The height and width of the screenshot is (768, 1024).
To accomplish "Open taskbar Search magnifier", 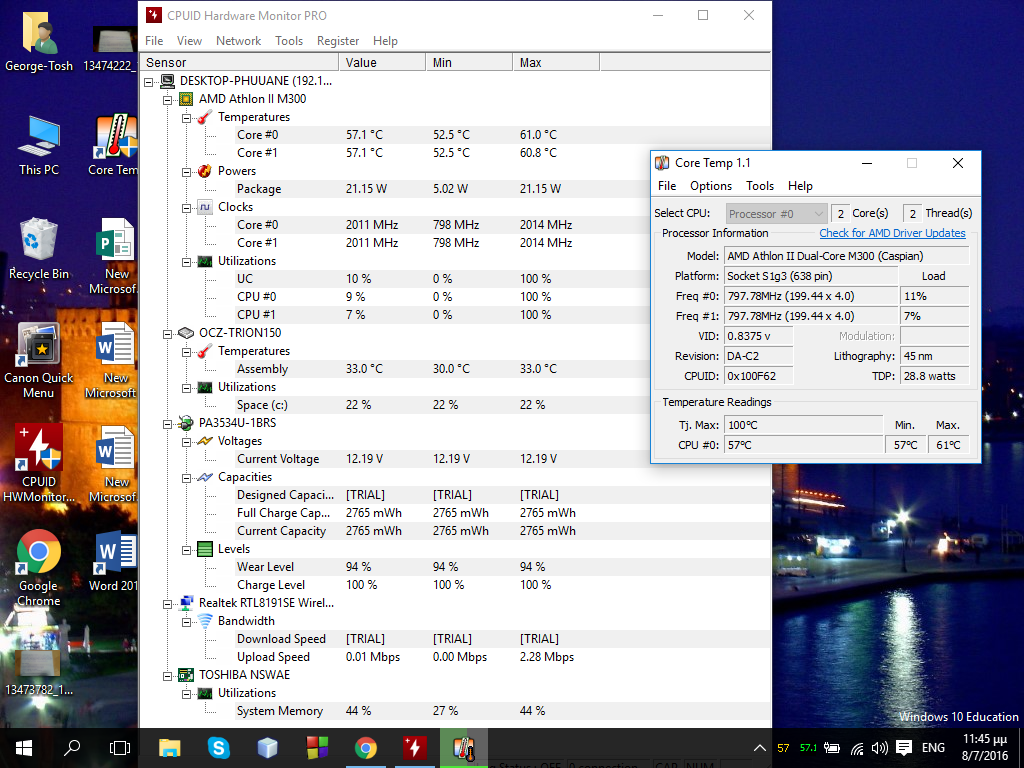I will click(x=72, y=748).
